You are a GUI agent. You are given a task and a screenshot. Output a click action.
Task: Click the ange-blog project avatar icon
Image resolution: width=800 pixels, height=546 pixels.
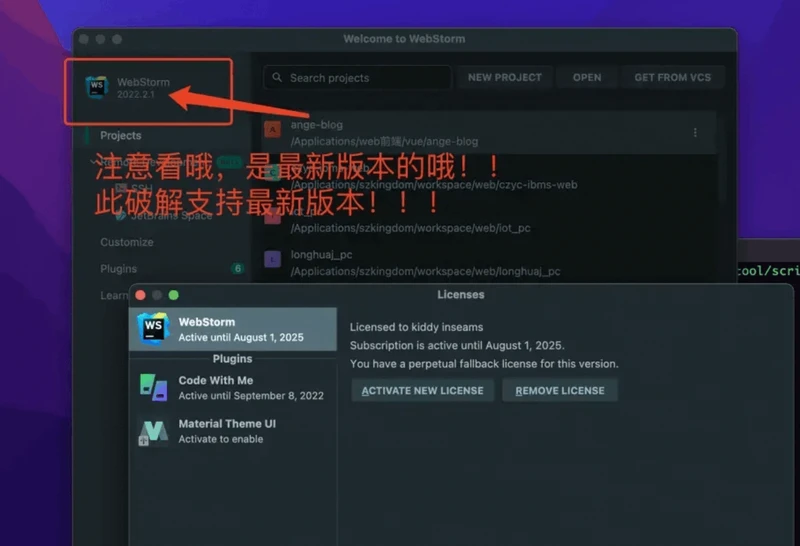click(x=272, y=129)
